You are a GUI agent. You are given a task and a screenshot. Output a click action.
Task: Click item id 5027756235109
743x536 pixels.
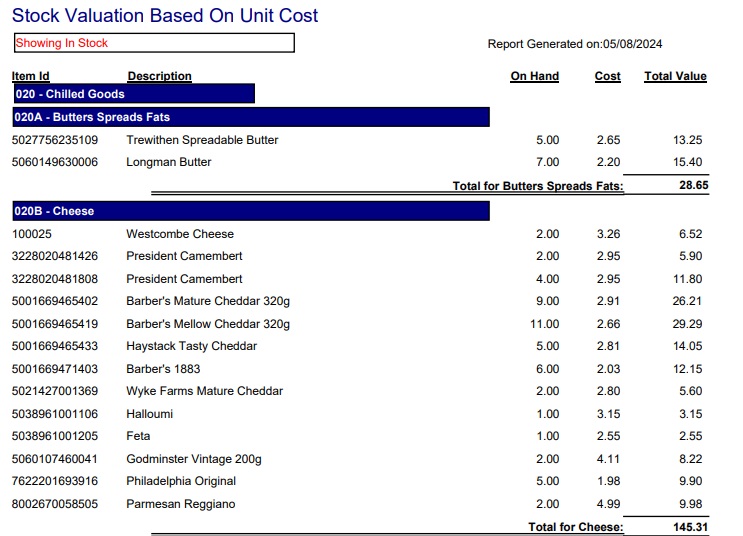pos(55,140)
